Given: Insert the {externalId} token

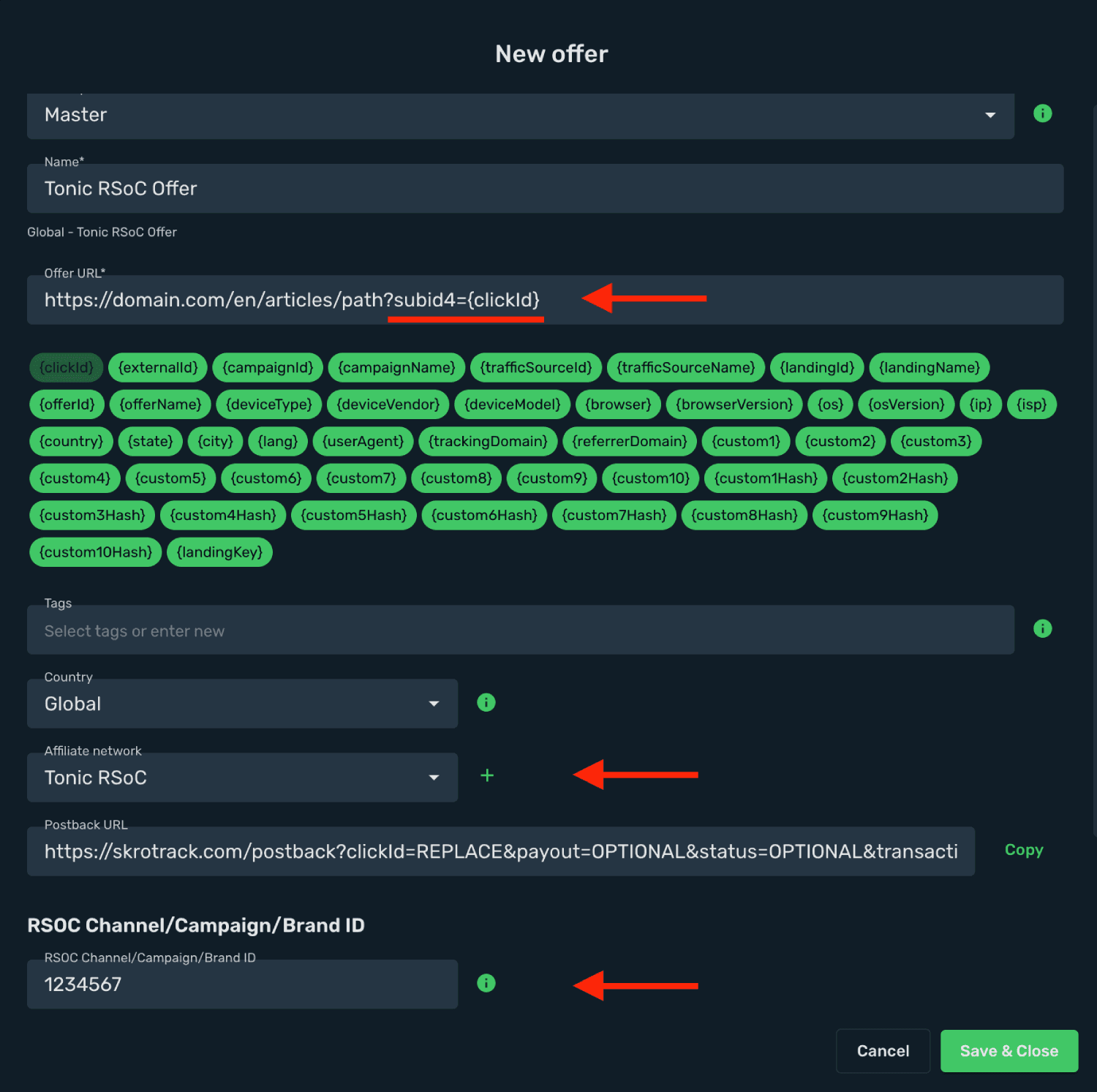Looking at the screenshot, I should tap(158, 367).
